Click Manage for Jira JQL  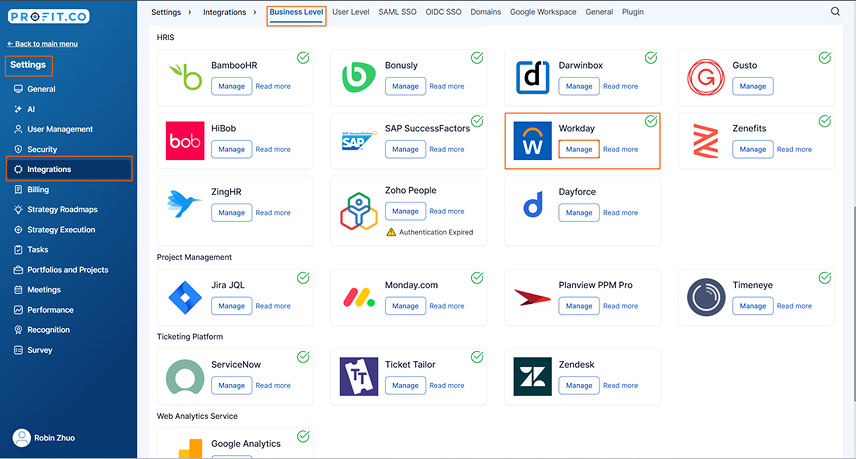(x=231, y=306)
